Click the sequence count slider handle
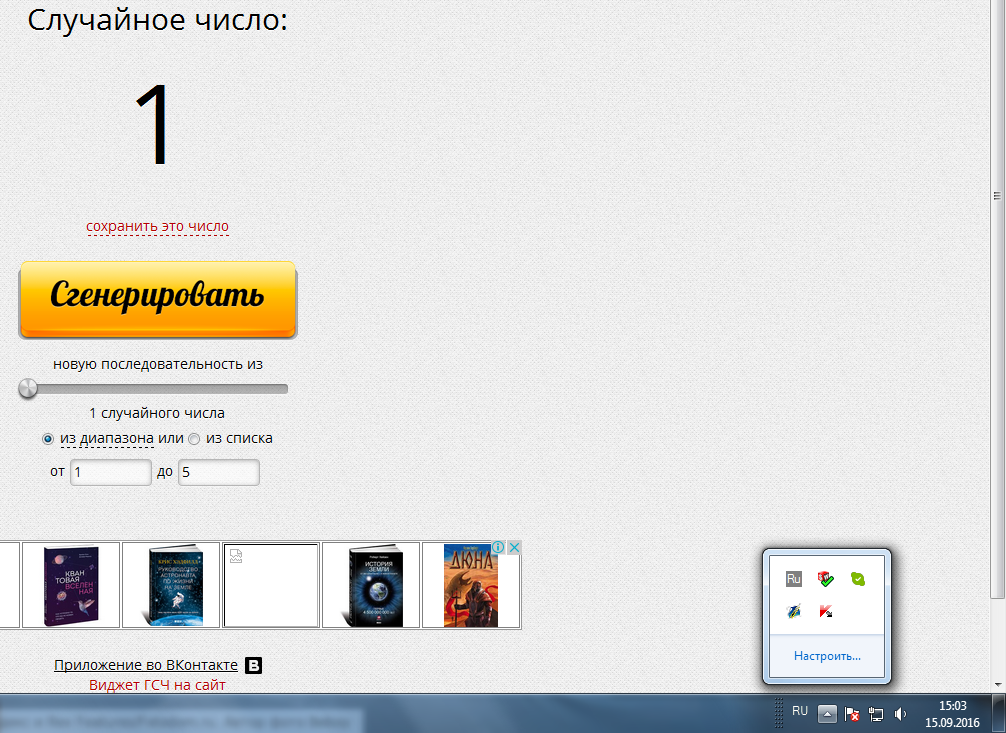 coord(28,388)
